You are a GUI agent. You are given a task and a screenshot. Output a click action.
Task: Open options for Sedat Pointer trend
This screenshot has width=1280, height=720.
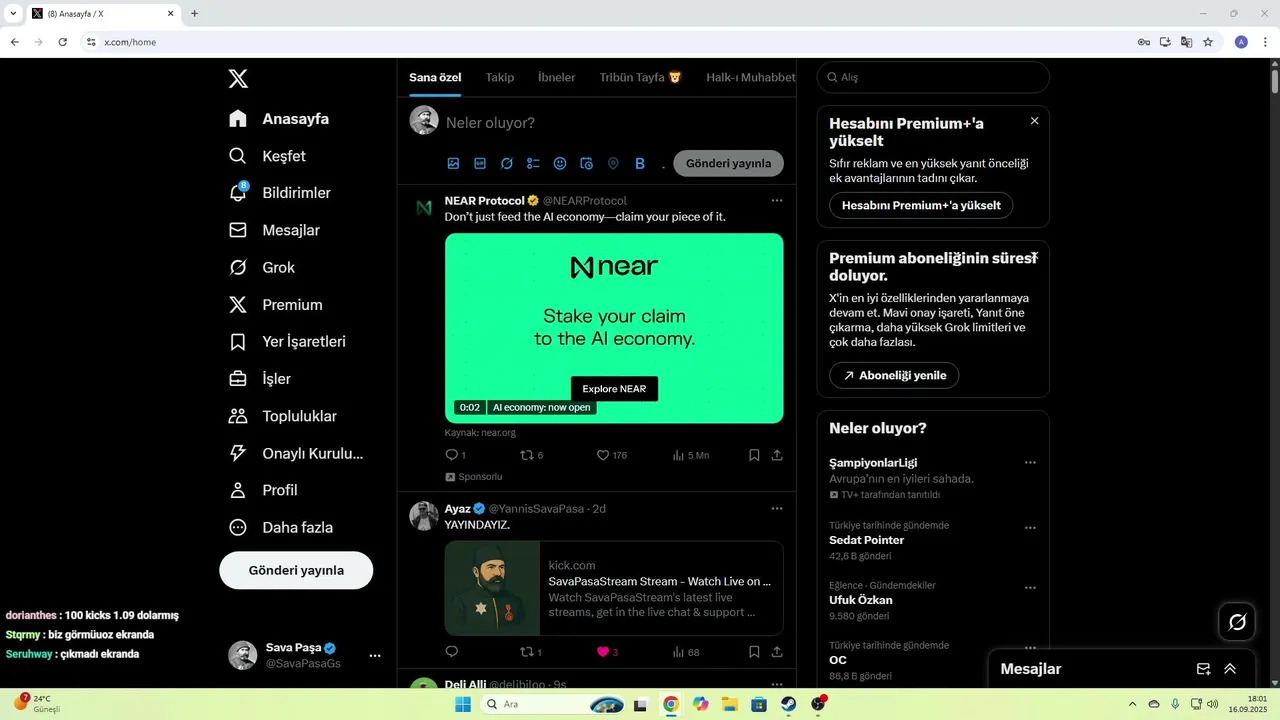1030,528
